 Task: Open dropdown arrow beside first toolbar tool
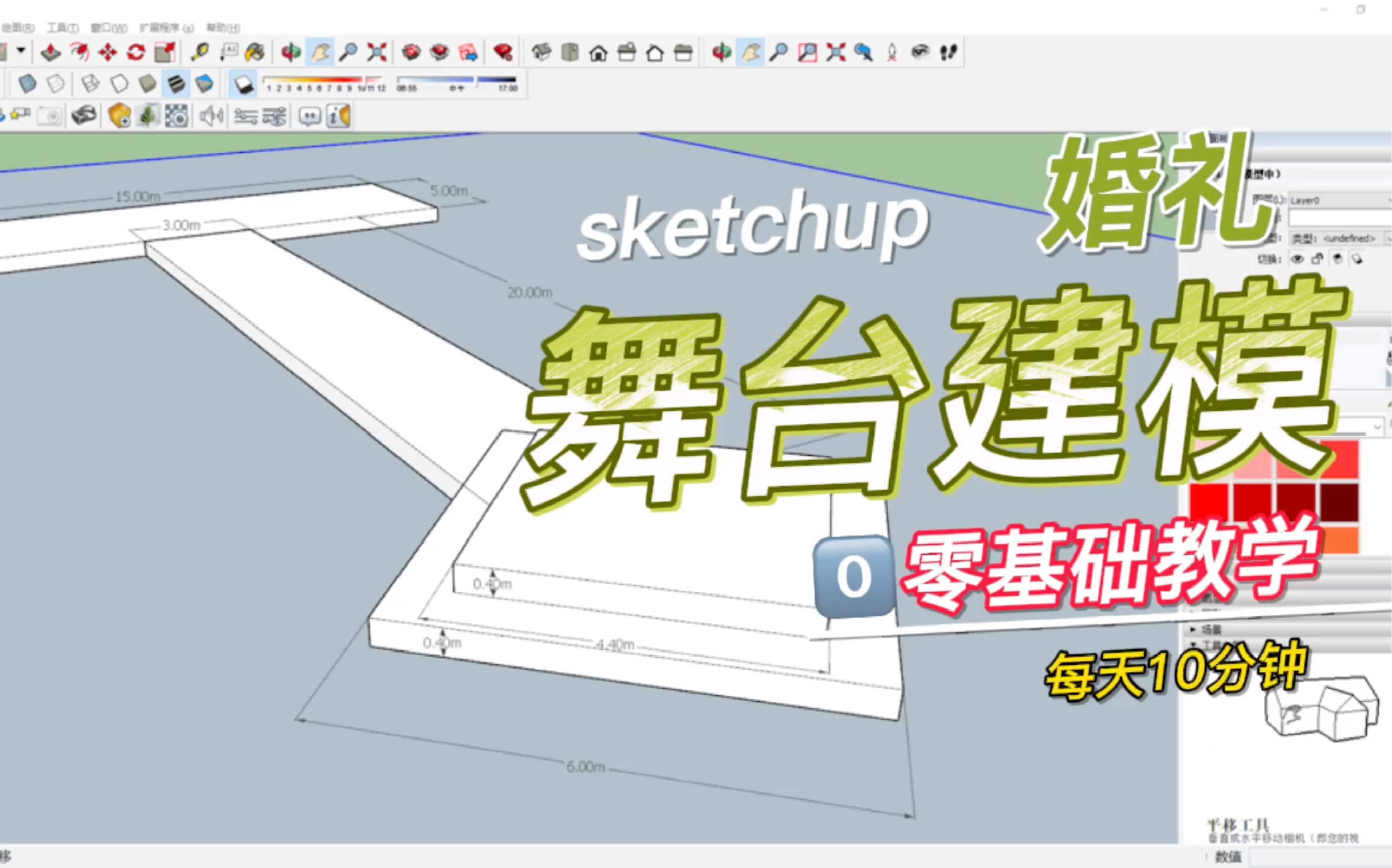click(21, 51)
